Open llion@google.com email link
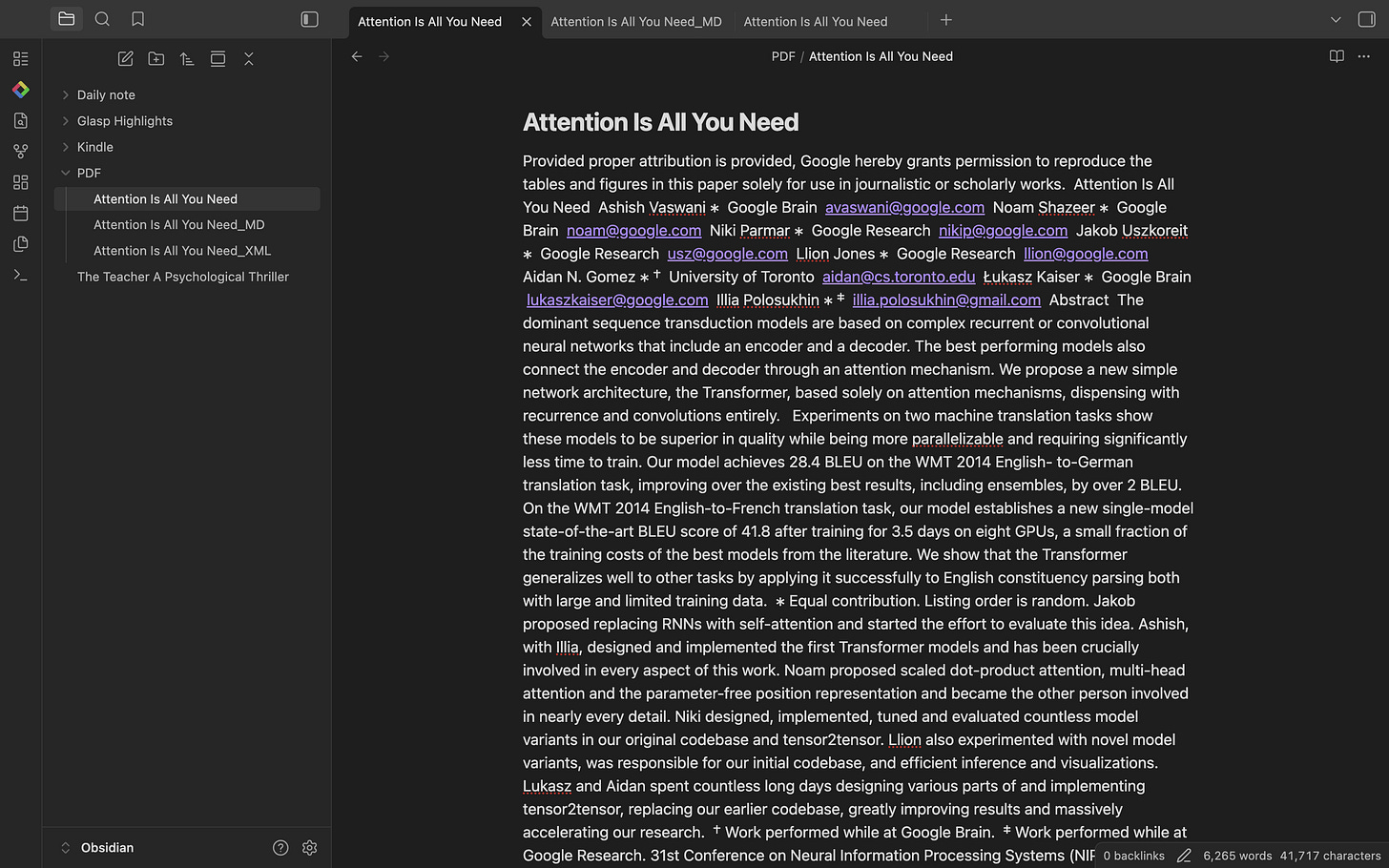1389x868 pixels. point(1086,254)
